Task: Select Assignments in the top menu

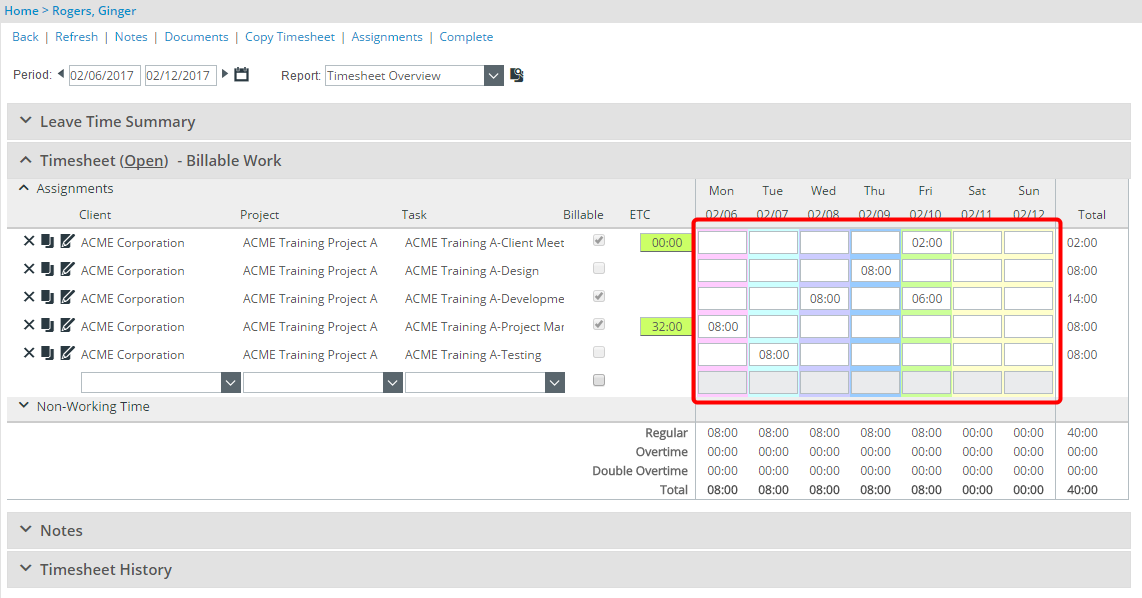Action: coord(387,37)
